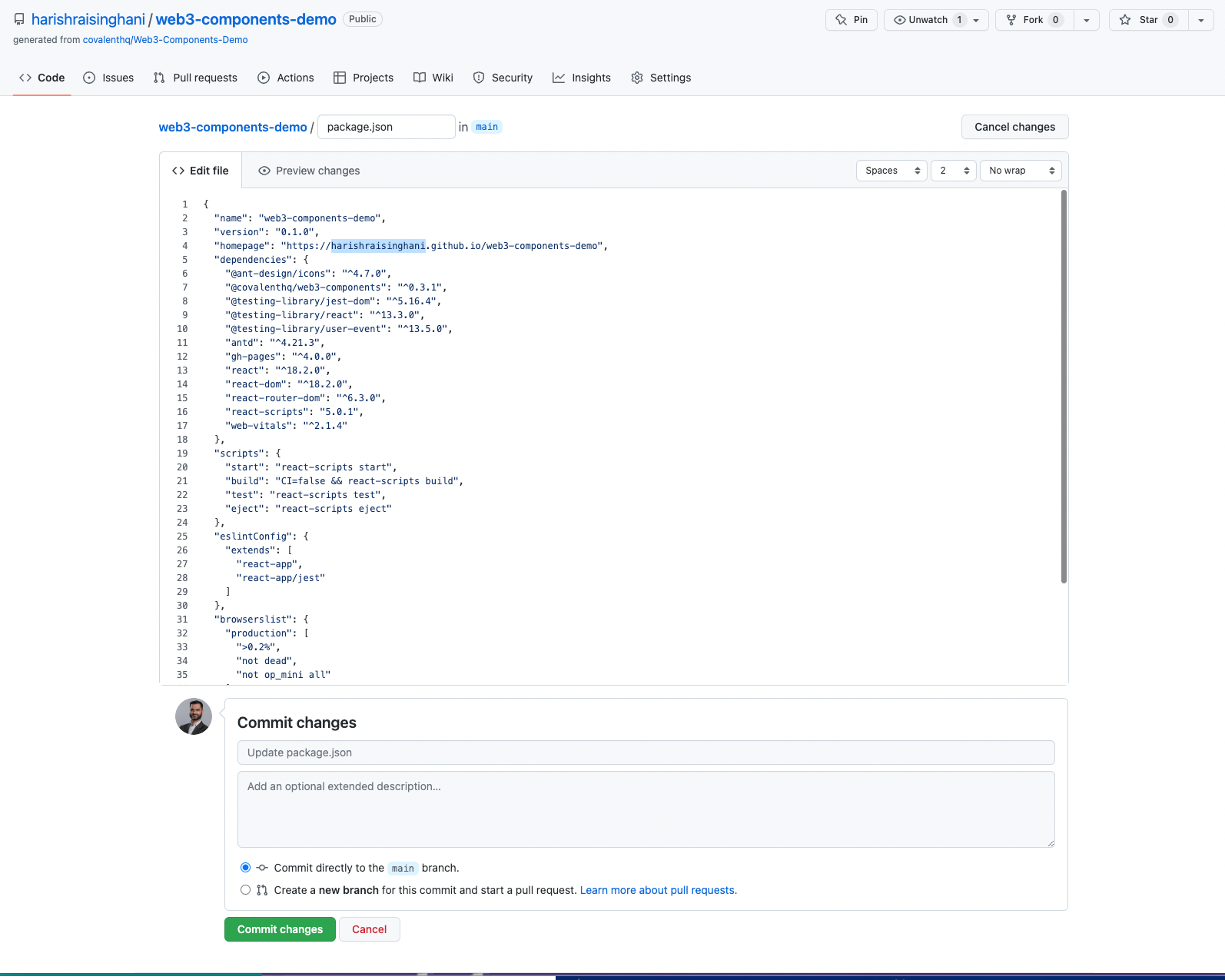This screenshot has height=980, width=1225.
Task: Click the user avatar beside Commit changes form
Action: 194,716
